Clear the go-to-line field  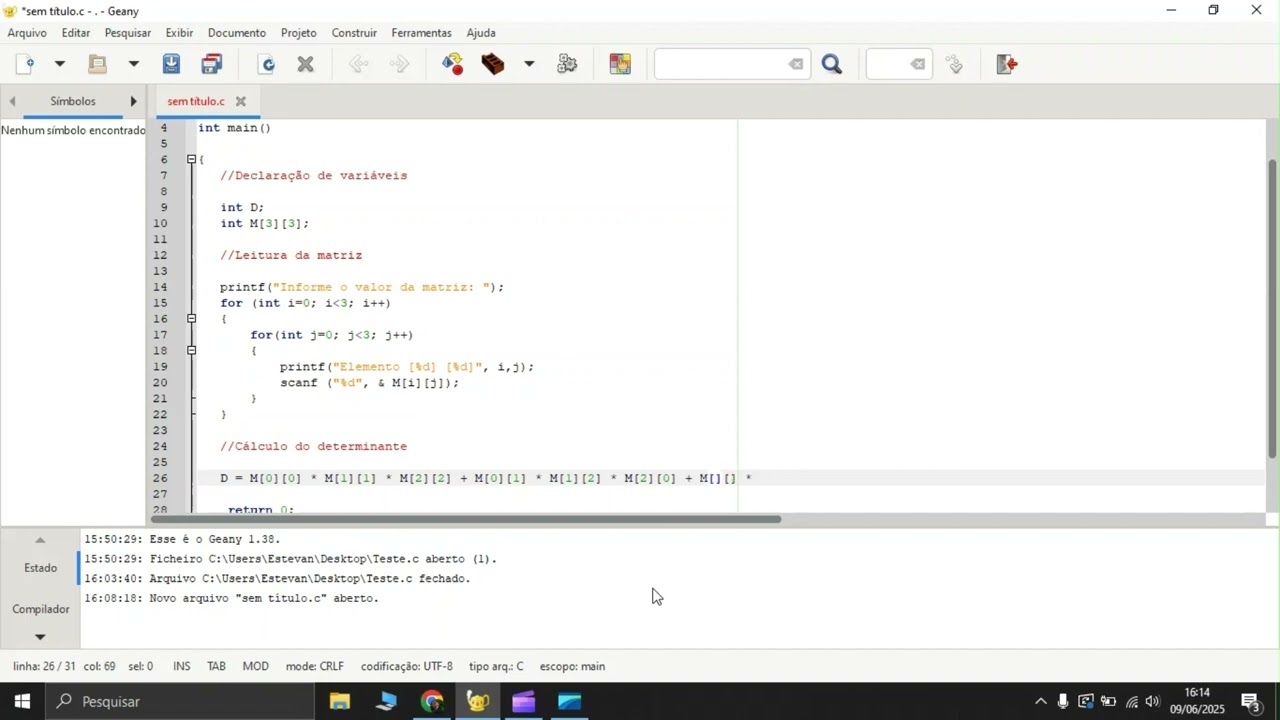coord(918,64)
